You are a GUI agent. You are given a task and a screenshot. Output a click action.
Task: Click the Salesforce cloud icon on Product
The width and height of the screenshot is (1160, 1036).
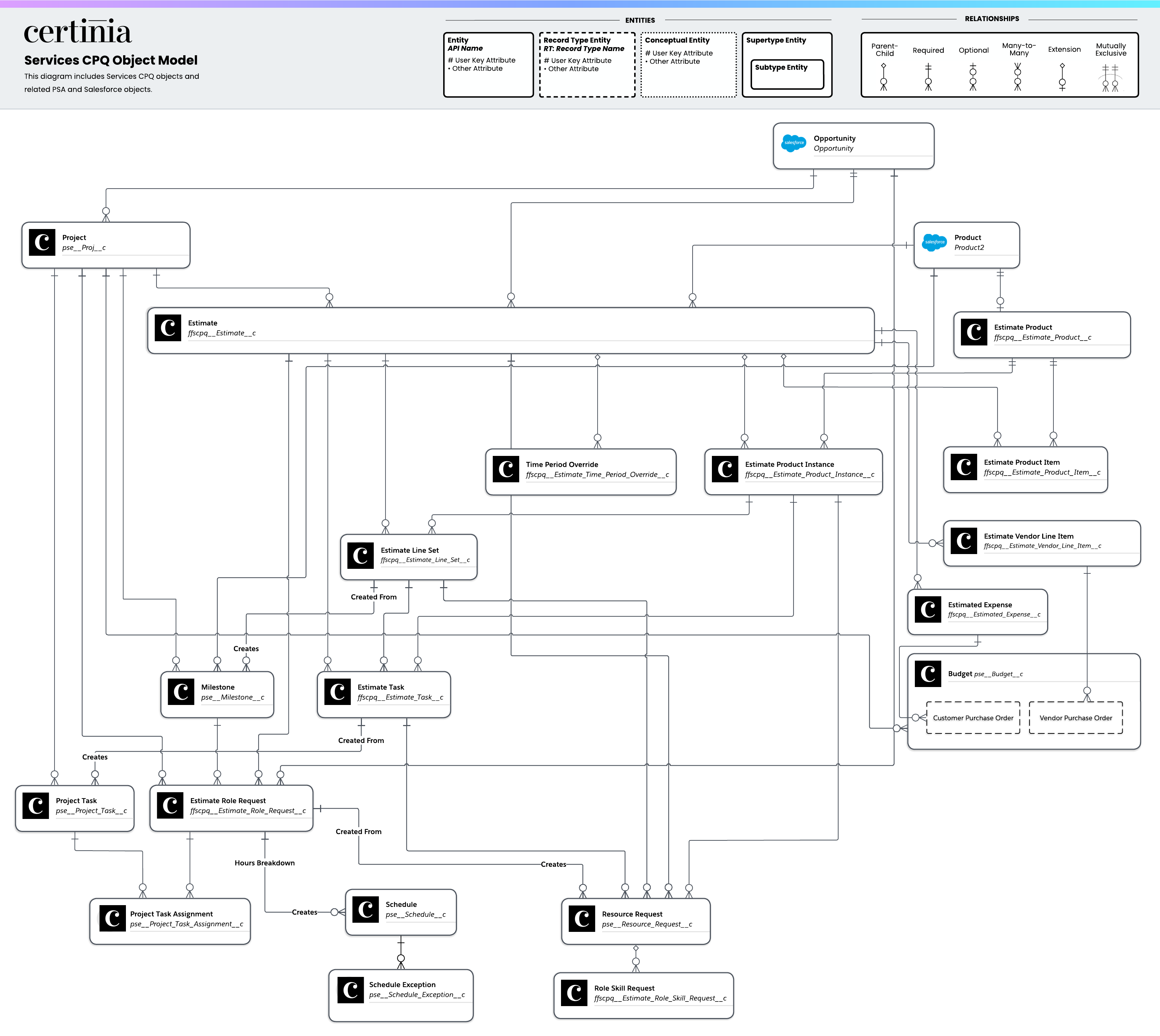(934, 242)
